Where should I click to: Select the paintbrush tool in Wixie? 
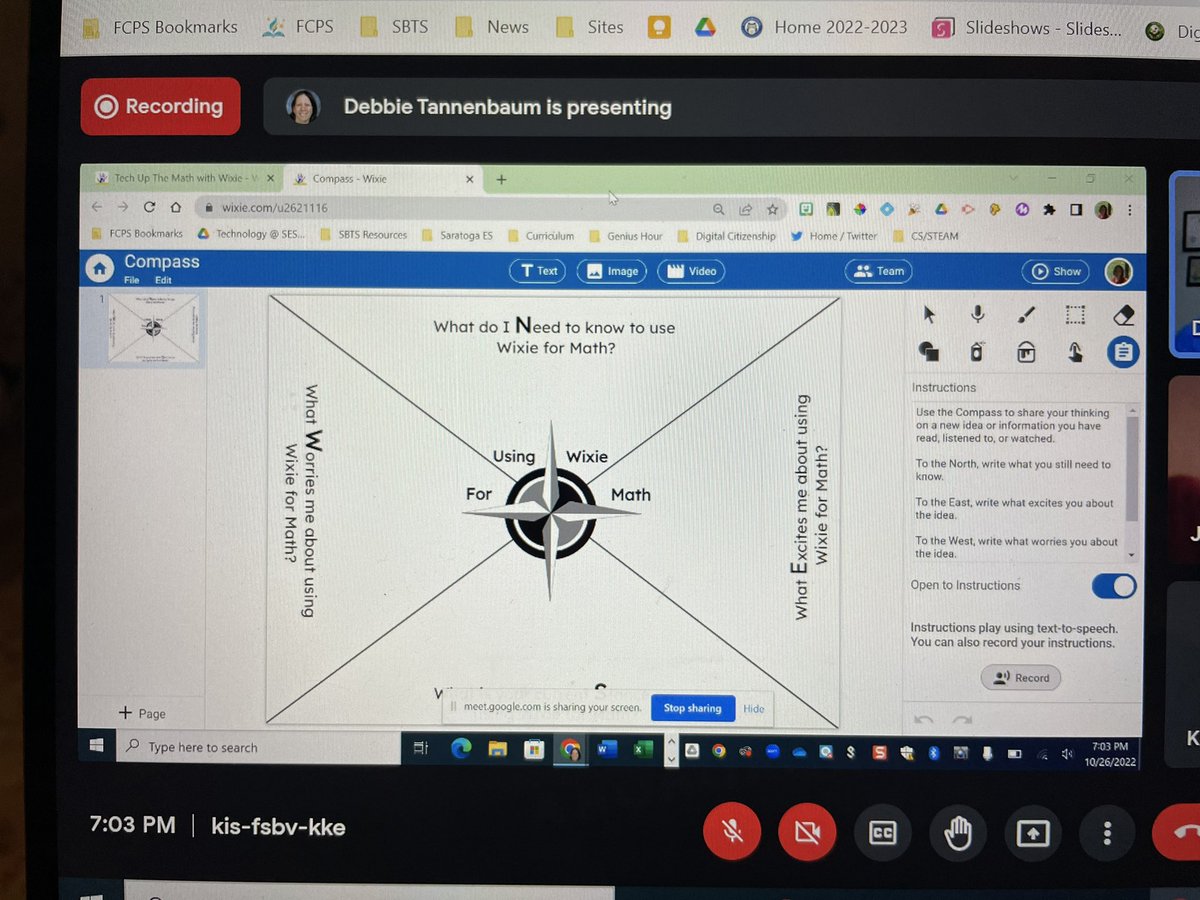[1025, 315]
